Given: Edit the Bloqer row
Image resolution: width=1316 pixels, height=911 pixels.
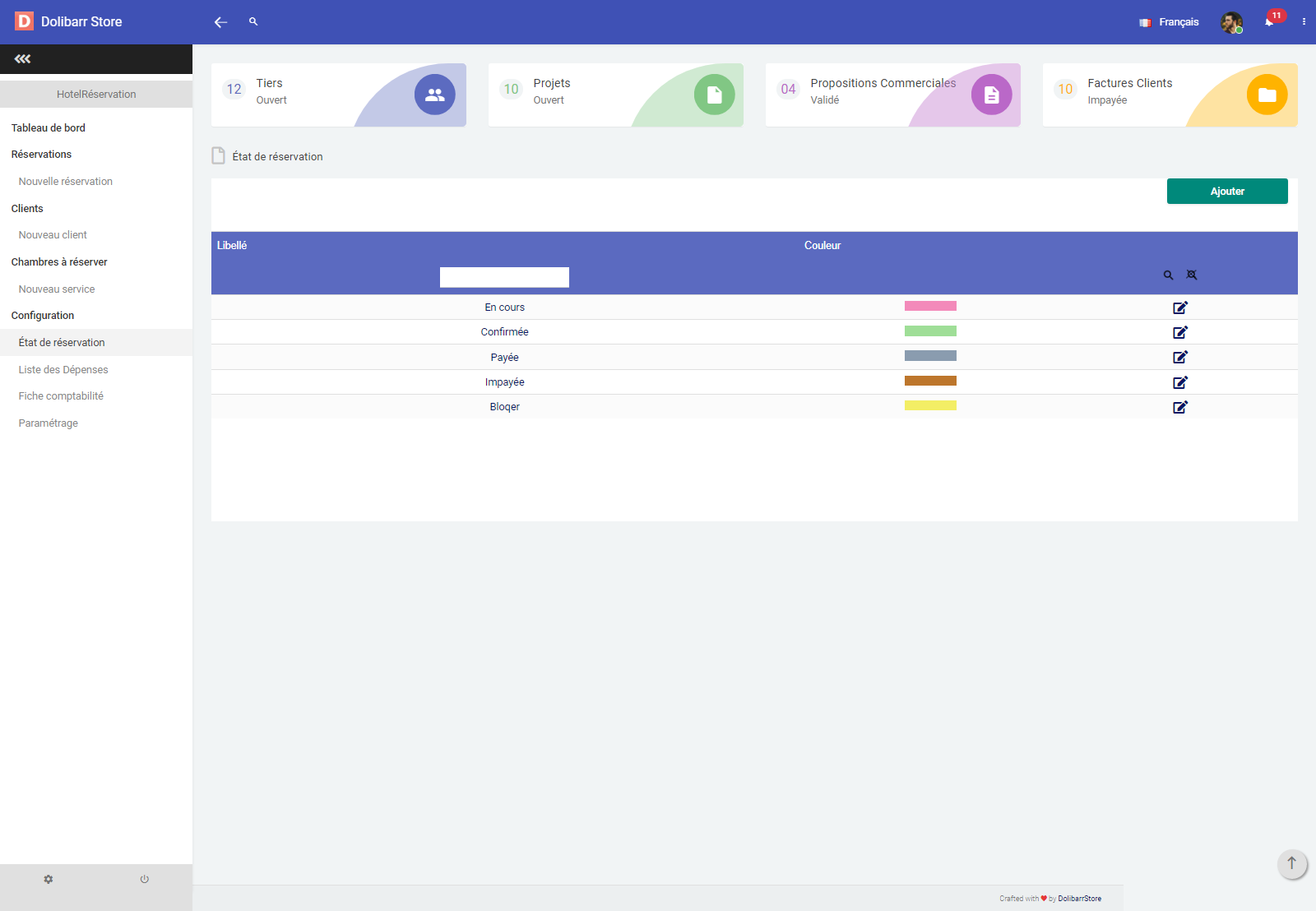Looking at the screenshot, I should (x=1180, y=407).
